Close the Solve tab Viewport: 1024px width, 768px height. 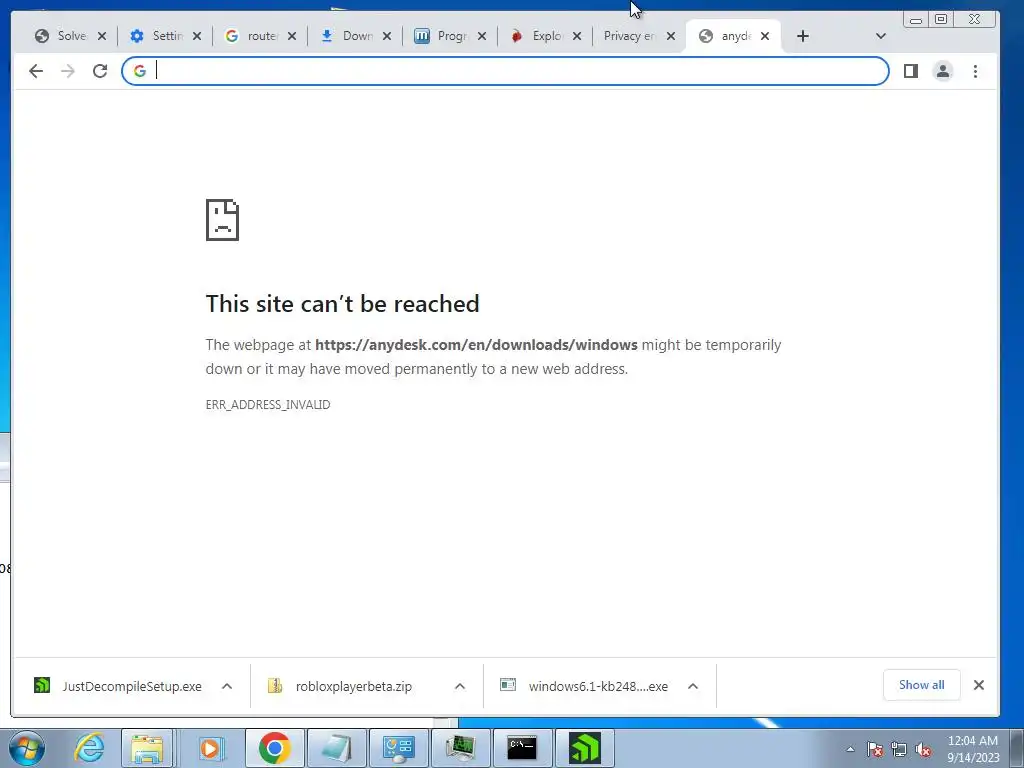[x=102, y=36]
